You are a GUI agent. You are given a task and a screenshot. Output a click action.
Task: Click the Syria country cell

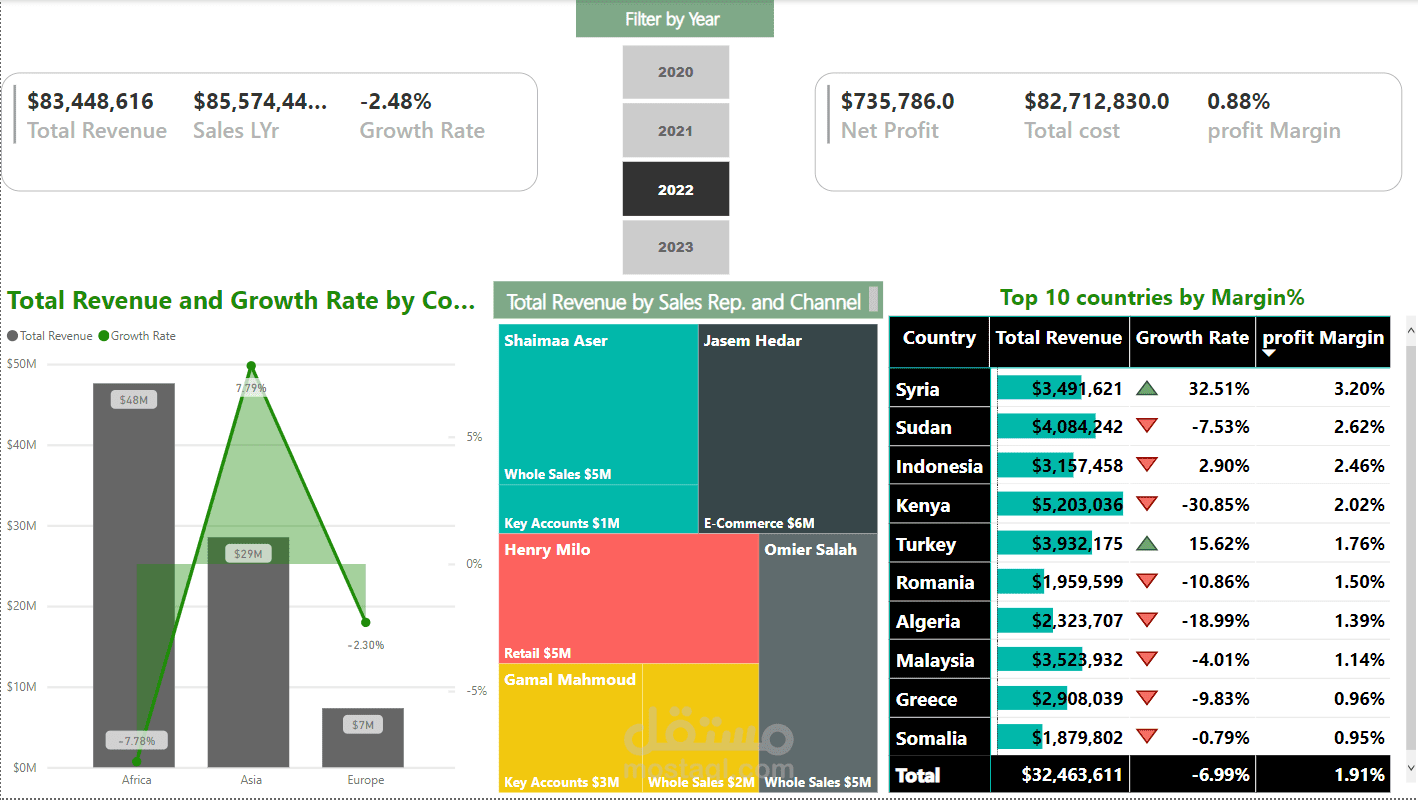939,389
